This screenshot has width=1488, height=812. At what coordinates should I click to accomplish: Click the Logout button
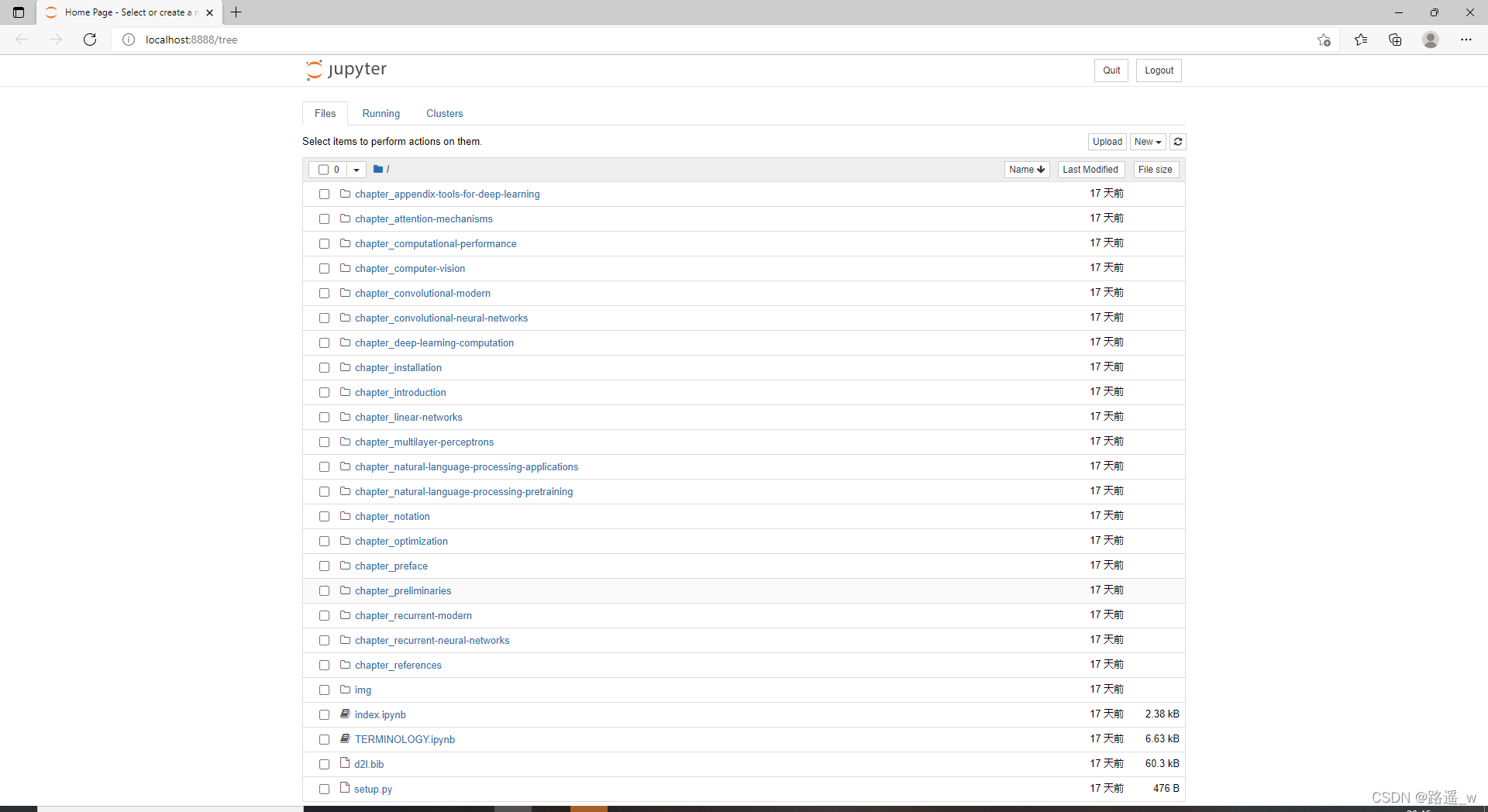(1159, 71)
